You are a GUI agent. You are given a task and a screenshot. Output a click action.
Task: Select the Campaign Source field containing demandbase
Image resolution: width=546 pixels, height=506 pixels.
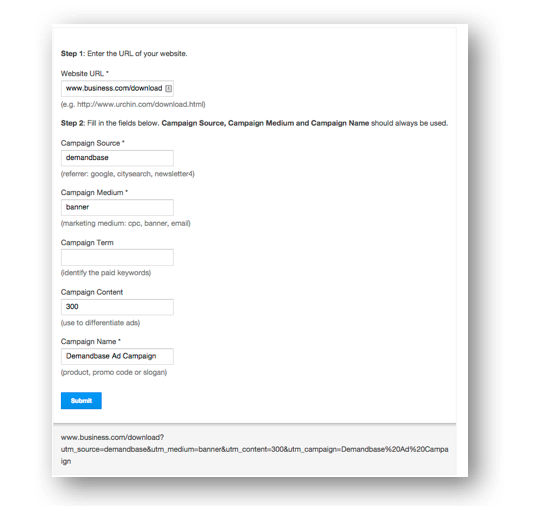pos(117,158)
